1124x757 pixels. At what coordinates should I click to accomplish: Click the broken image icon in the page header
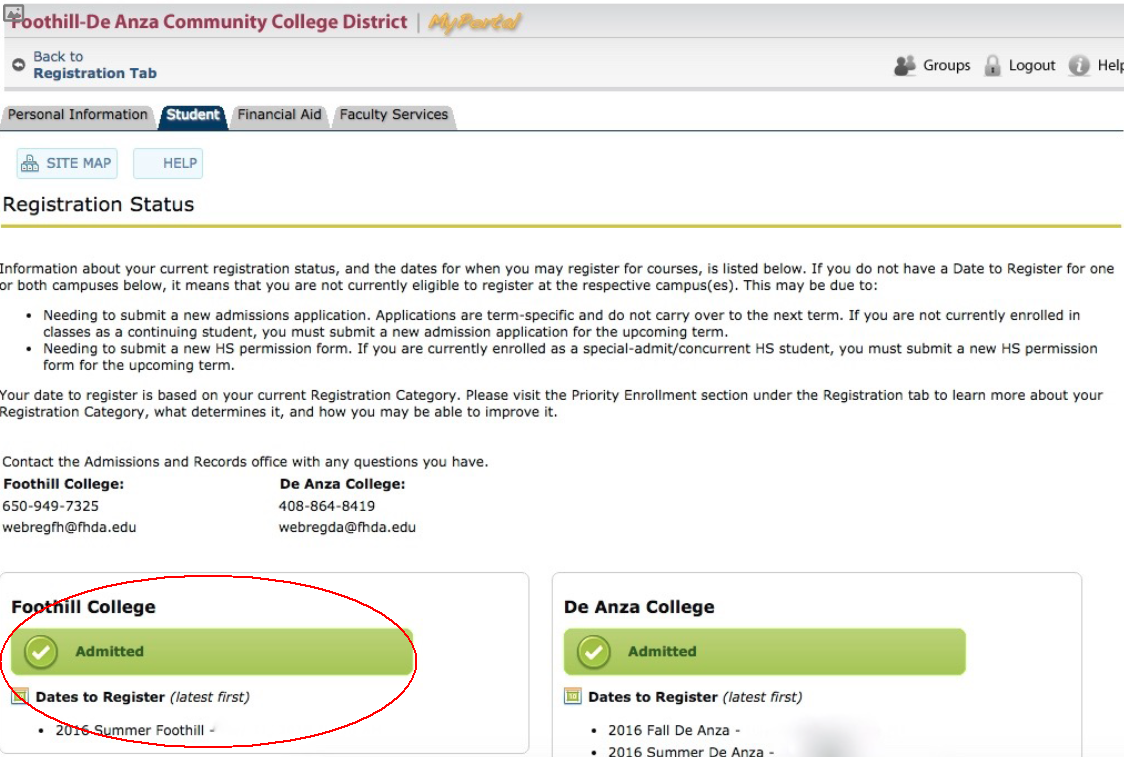tap(14, 13)
